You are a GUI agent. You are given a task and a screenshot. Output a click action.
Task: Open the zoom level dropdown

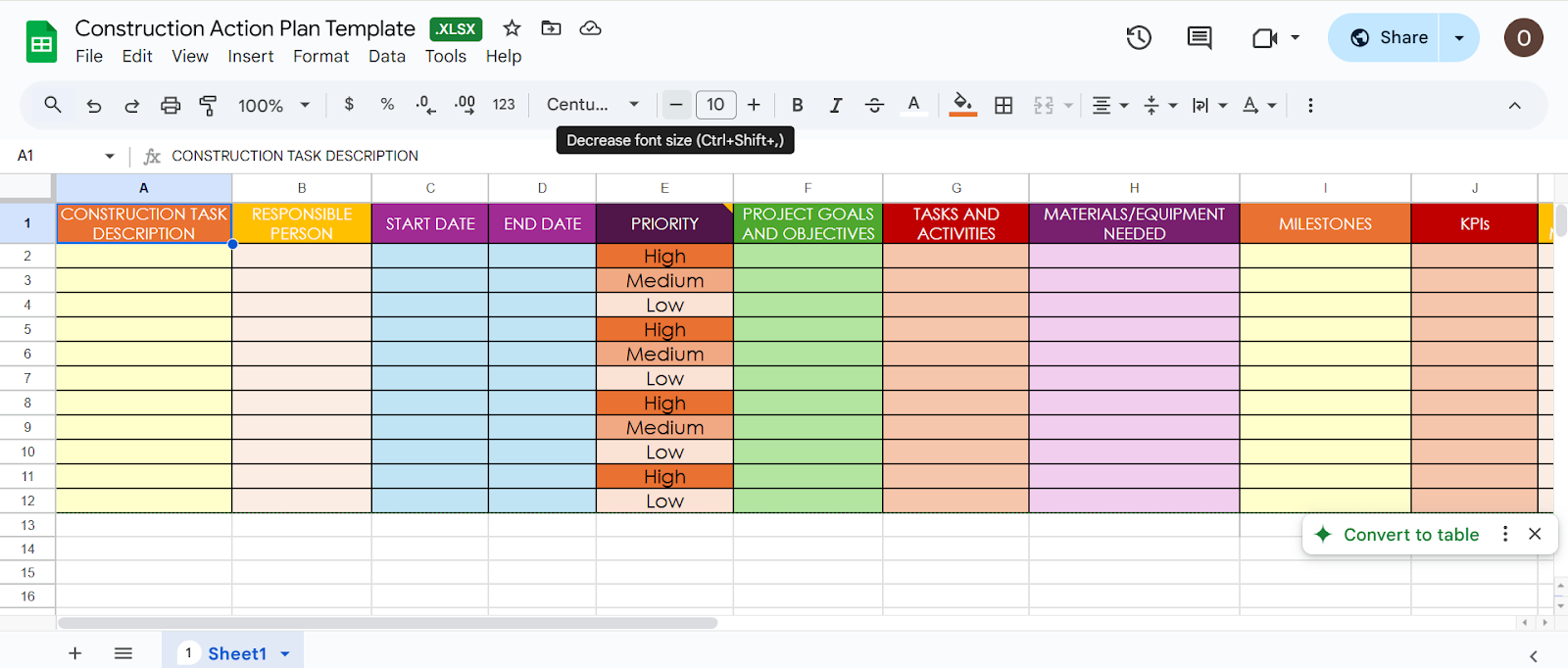[x=273, y=105]
